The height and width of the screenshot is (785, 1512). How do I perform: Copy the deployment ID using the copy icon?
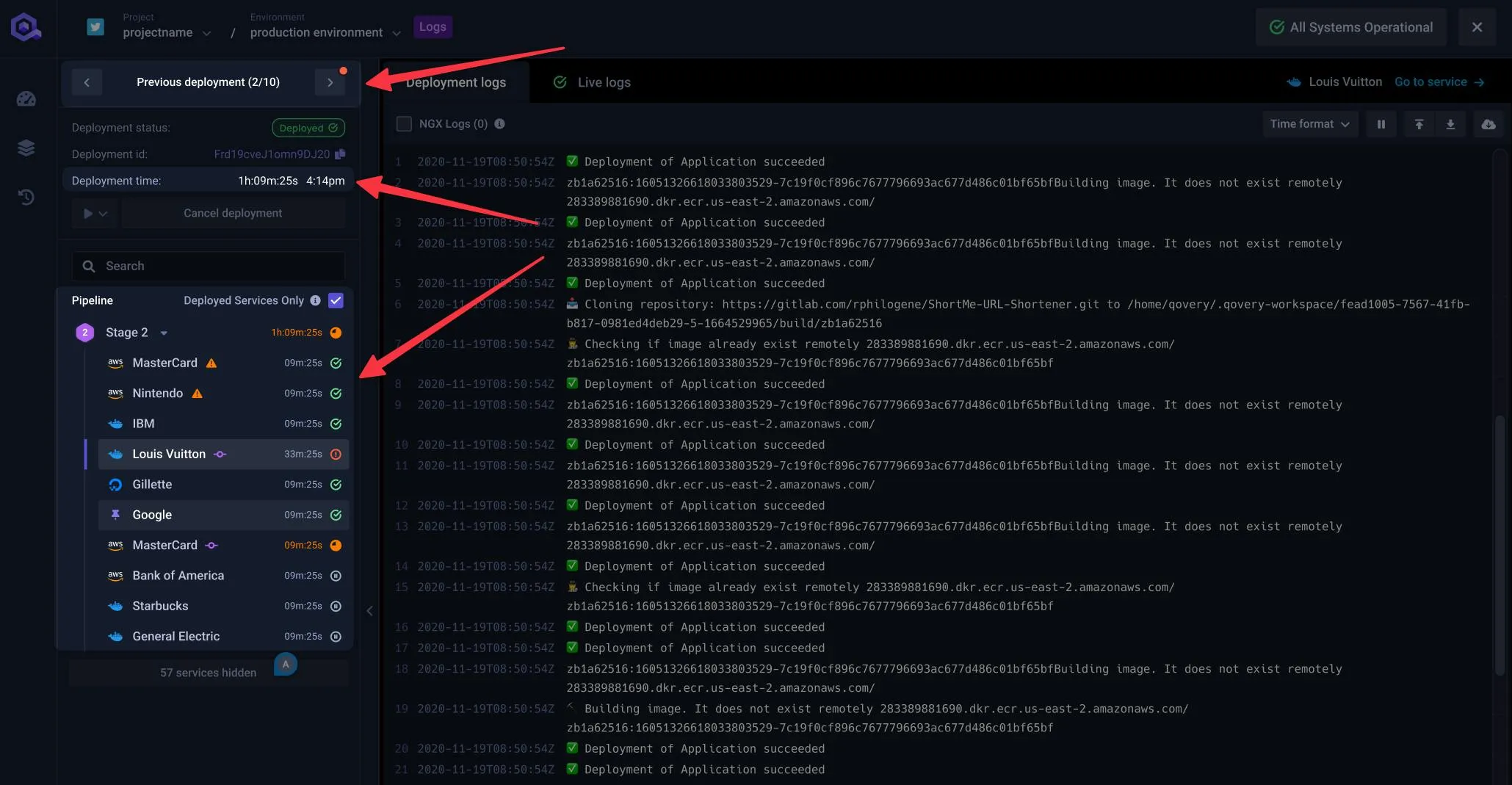(x=339, y=154)
